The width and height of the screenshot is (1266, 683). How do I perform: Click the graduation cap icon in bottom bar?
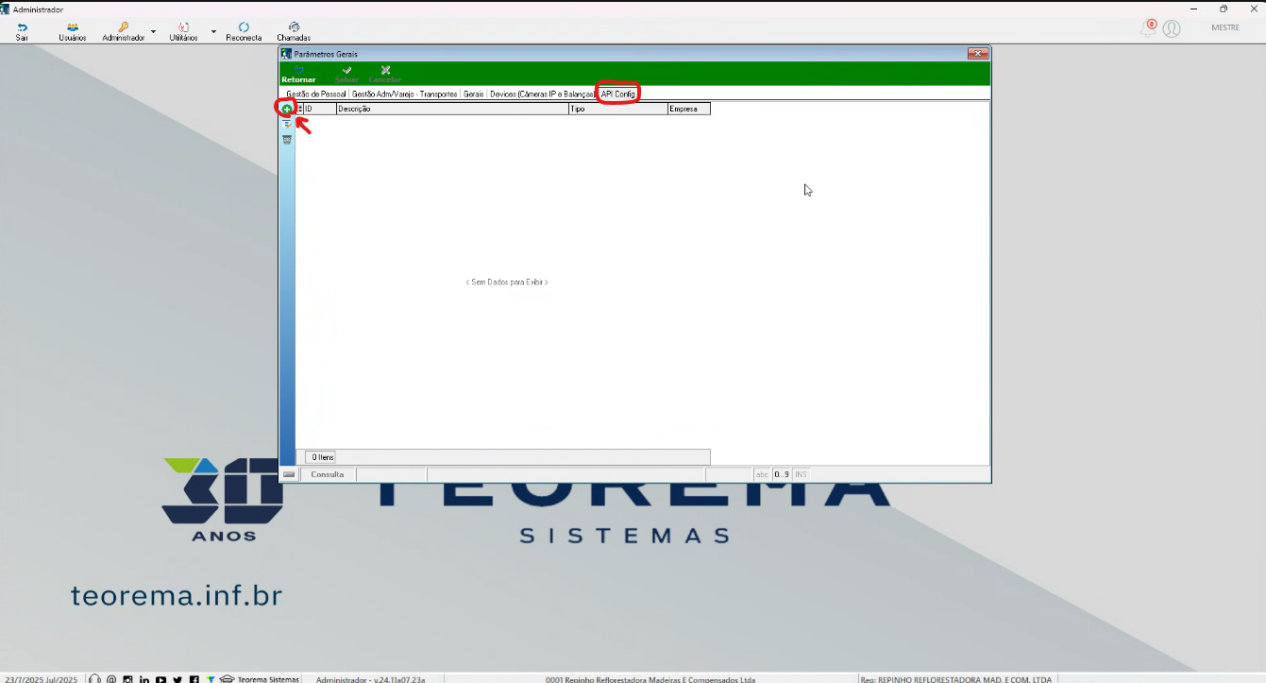click(227, 679)
